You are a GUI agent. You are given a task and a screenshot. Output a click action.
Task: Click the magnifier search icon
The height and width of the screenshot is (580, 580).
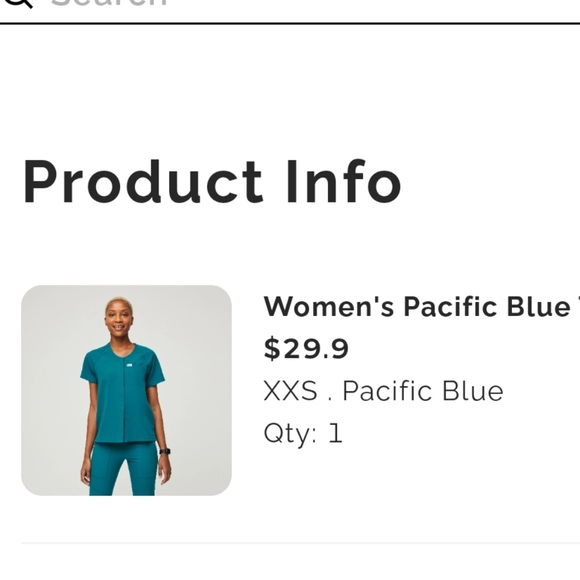pyautogui.click(x=18, y=3)
